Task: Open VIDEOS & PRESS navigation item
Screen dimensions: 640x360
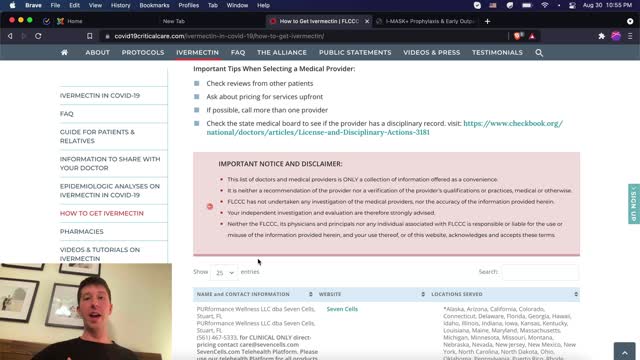Action: click(x=431, y=53)
